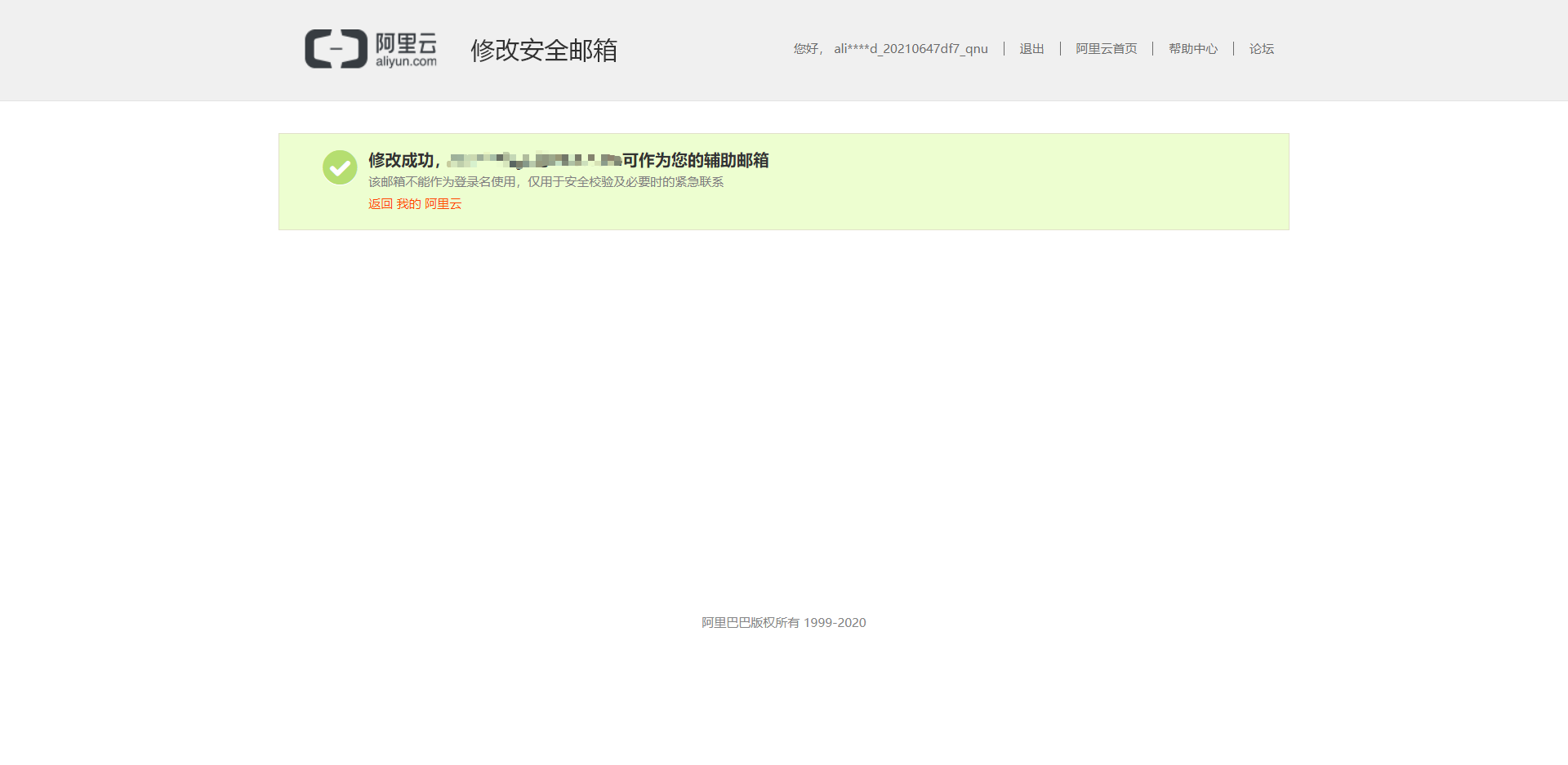Click the green success checkmark icon
The height and width of the screenshot is (765, 1568).
[x=340, y=167]
